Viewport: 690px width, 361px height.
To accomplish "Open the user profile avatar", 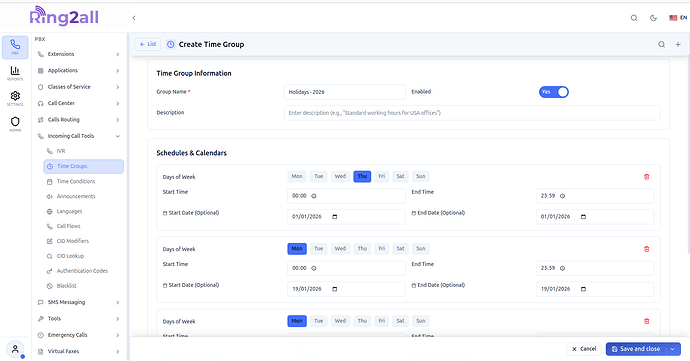I will [15, 350].
